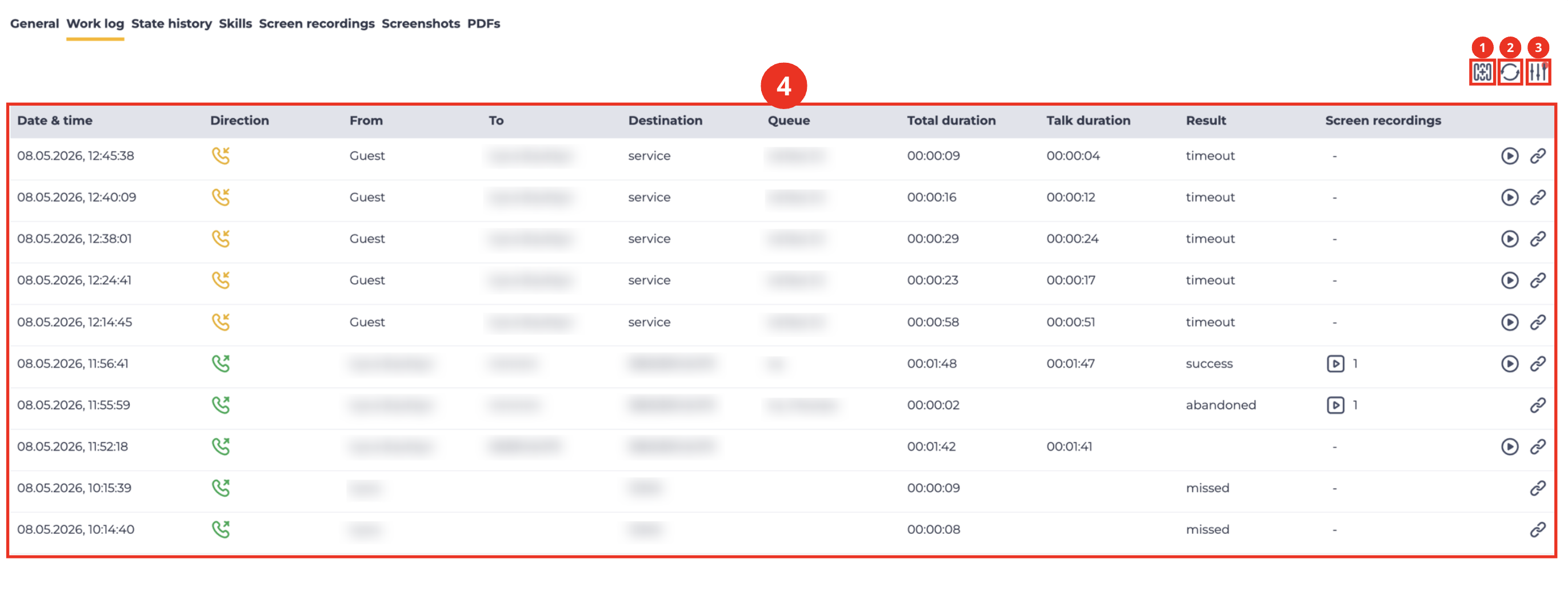Select the date cell 08.05.2026, 12:45:38
The image size is (1568, 595).
75,156
